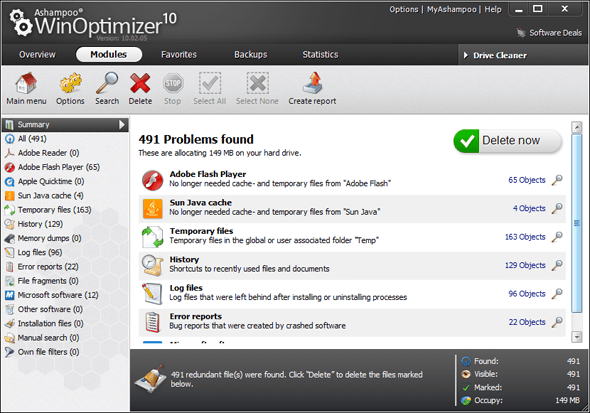Inspect Sun Java cache objects magnifier

click(557, 208)
